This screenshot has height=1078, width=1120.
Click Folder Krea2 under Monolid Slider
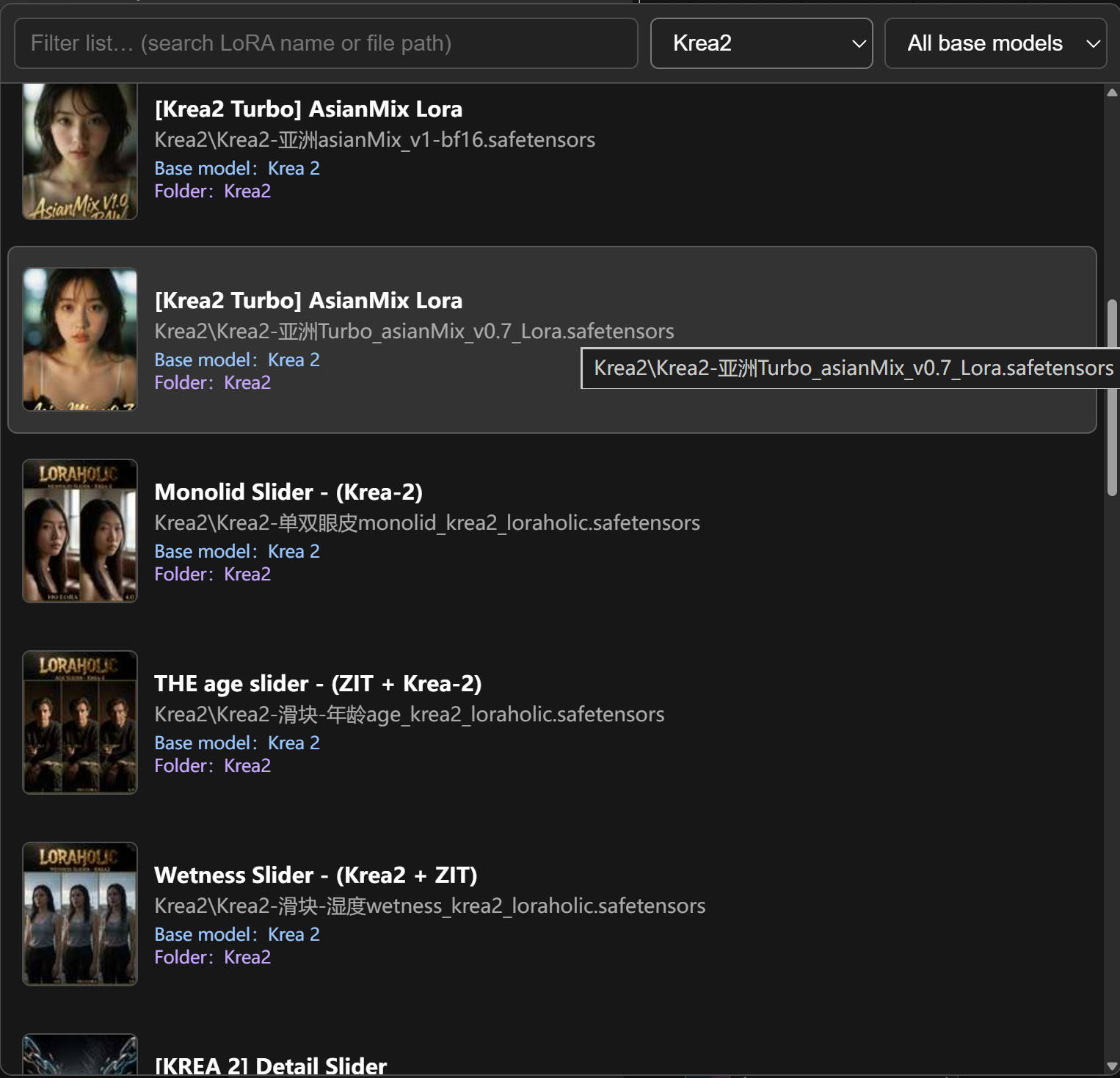[213, 574]
